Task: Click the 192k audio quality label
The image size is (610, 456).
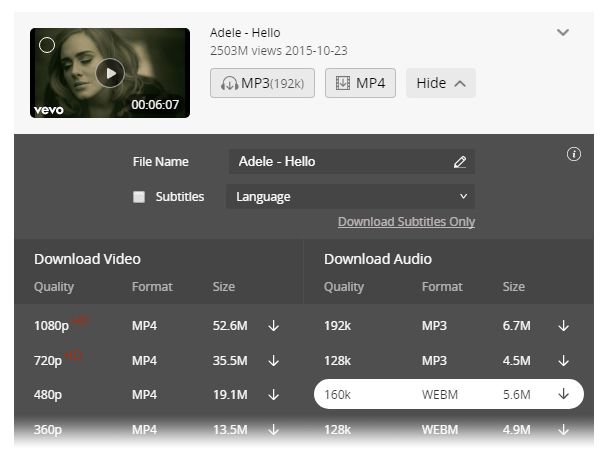Action: (337, 326)
